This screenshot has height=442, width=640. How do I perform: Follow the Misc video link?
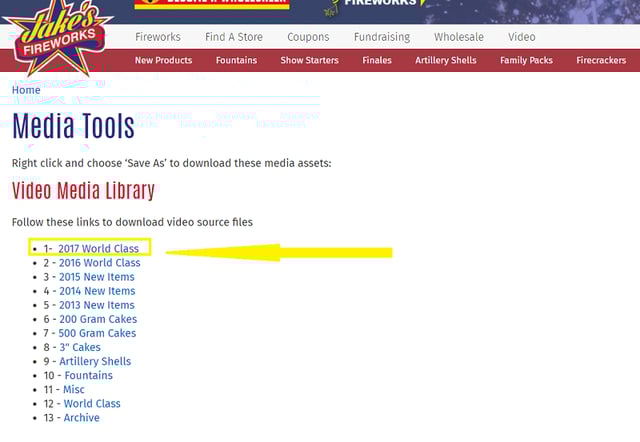[74, 389]
